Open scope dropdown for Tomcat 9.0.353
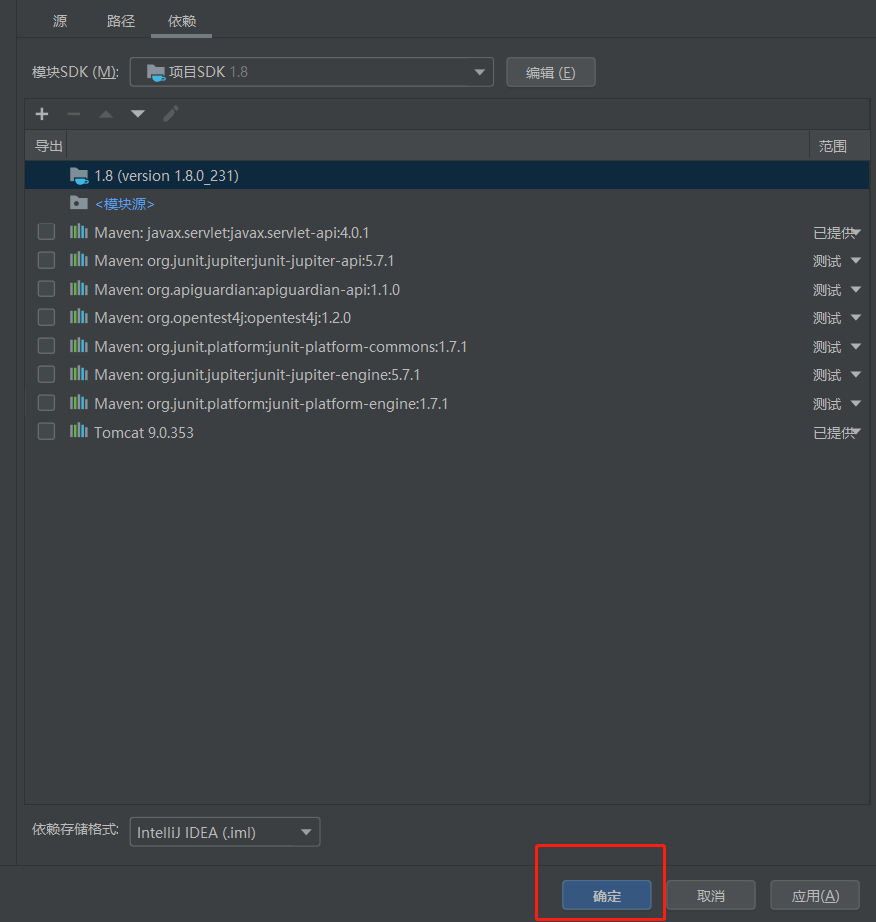Screen dimensions: 876x922 (x=857, y=432)
